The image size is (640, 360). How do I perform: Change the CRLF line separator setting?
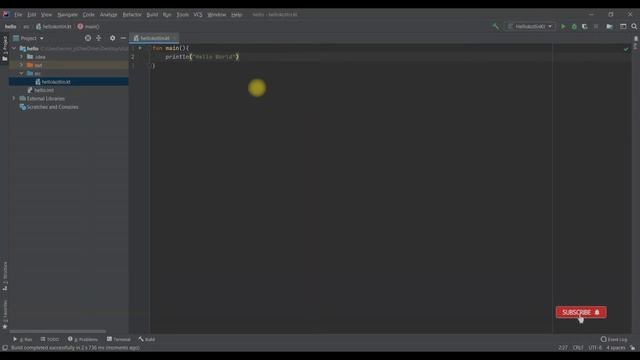[x=578, y=348]
